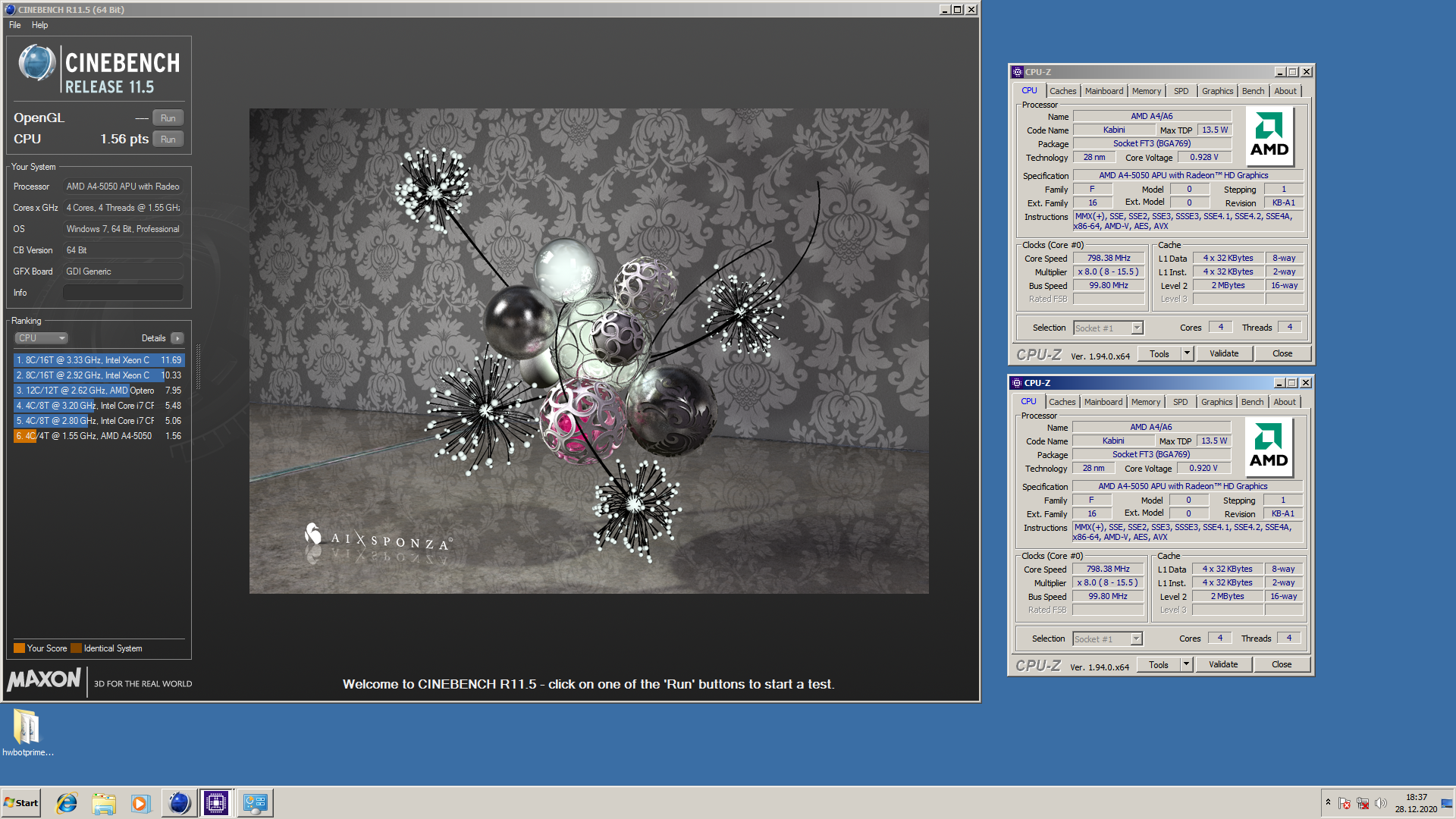Click lower CPU-Z title bar icon
The image size is (1456, 819).
click(1017, 383)
